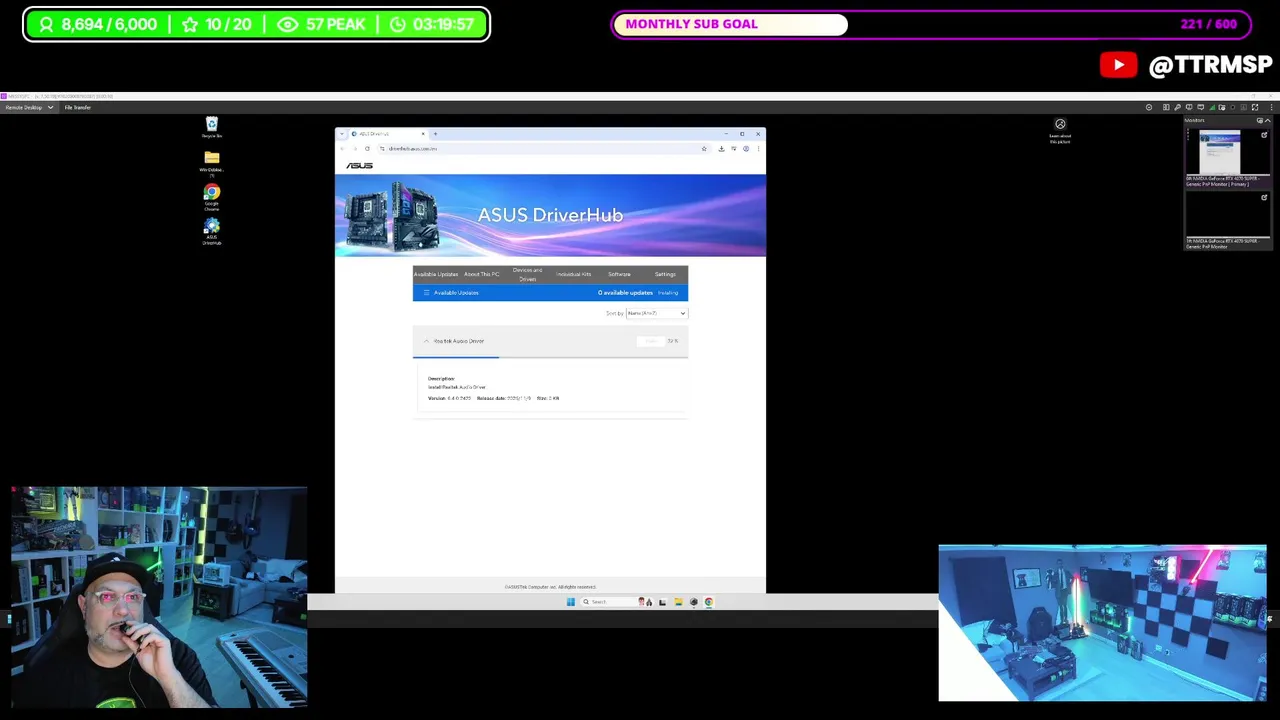This screenshot has width=1280, height=720.
Task: Click the greyed-out install button for Realtek driver
Action: (651, 341)
